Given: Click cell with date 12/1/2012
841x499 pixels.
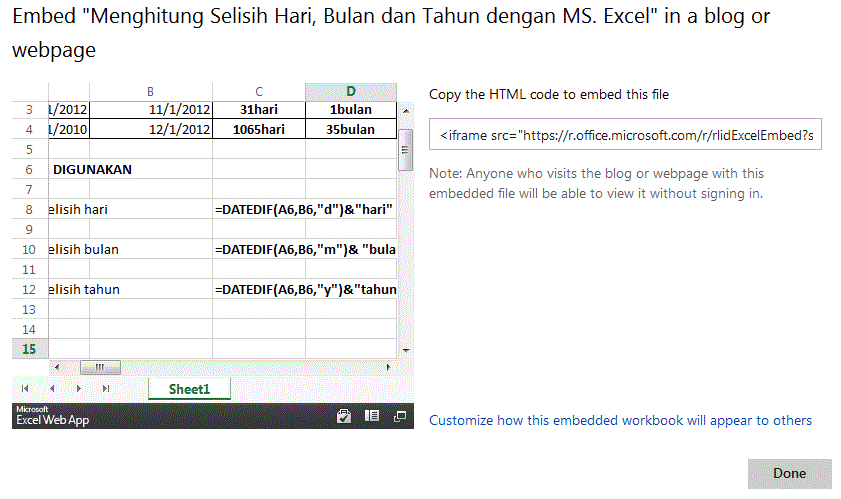Looking at the screenshot, I should click(151, 129).
